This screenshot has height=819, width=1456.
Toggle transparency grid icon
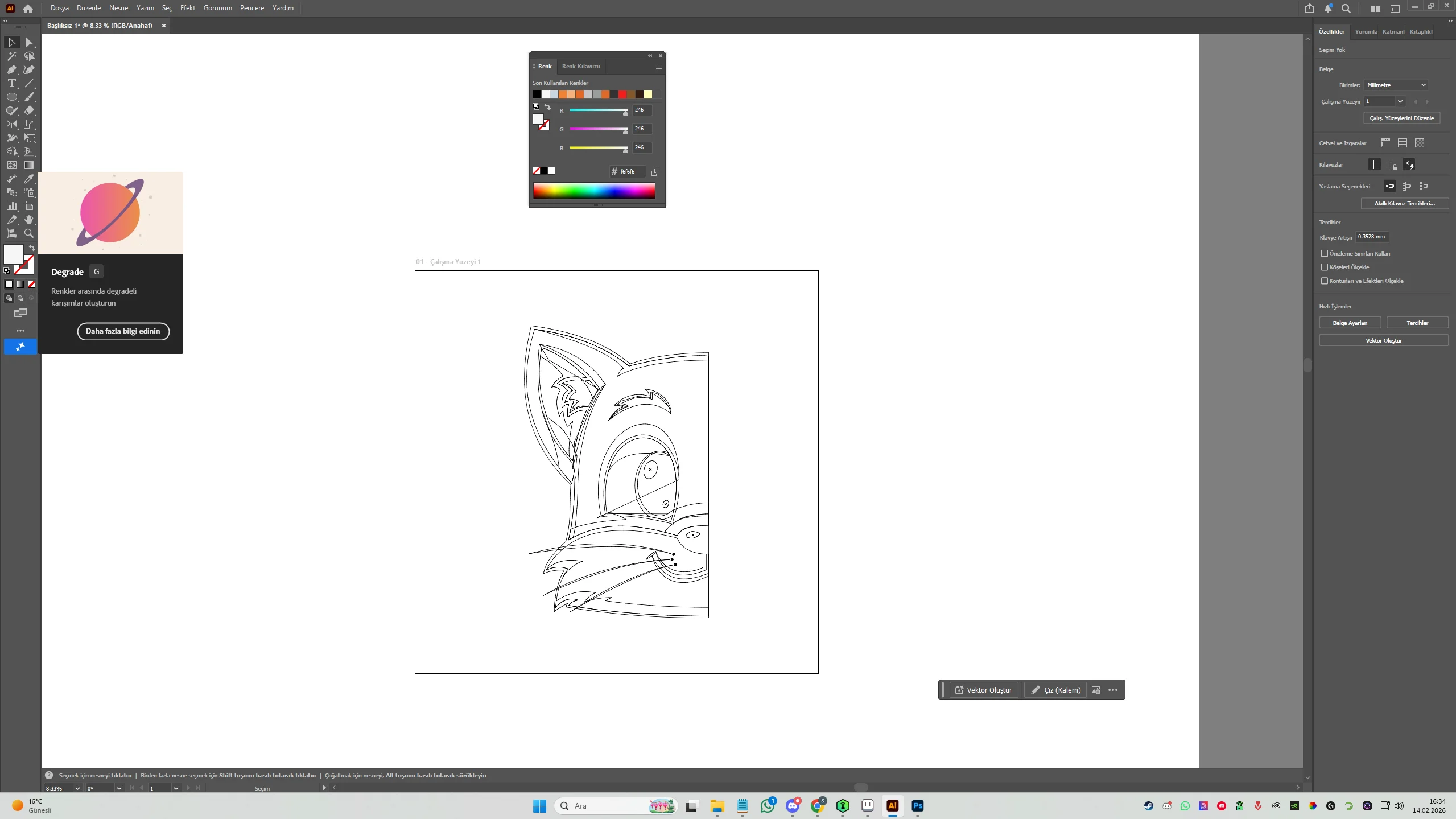point(1420,143)
